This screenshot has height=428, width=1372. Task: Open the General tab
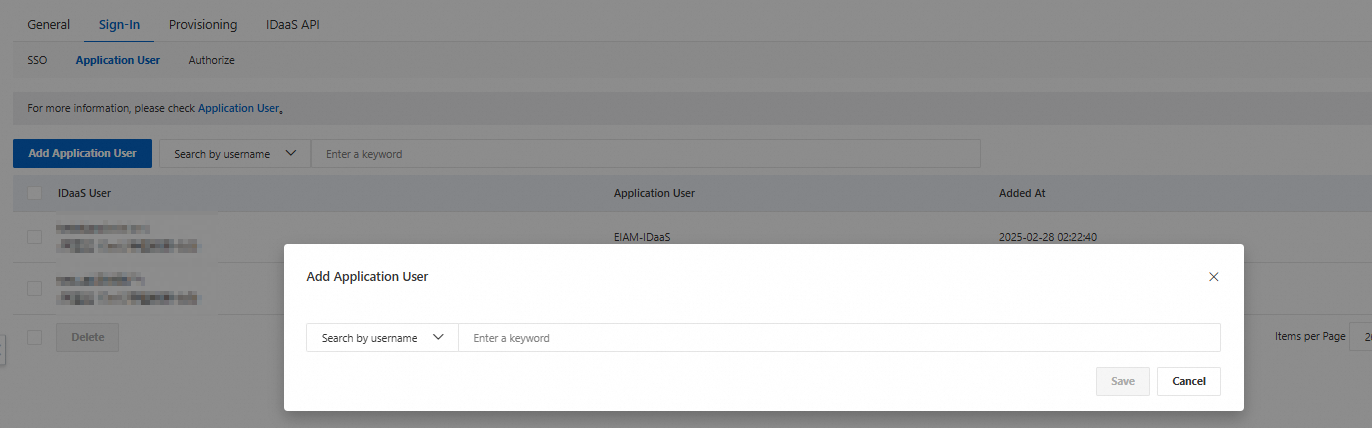coord(48,24)
